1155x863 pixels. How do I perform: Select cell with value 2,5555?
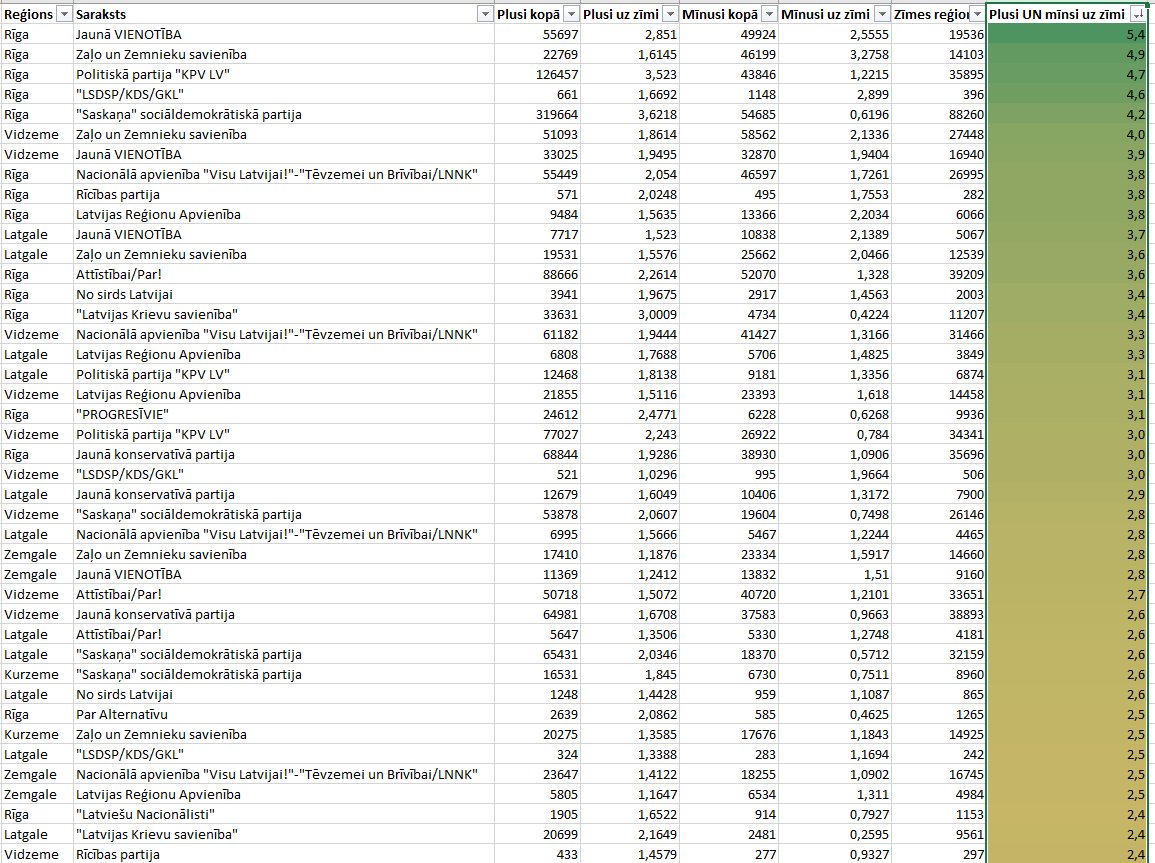coord(835,35)
